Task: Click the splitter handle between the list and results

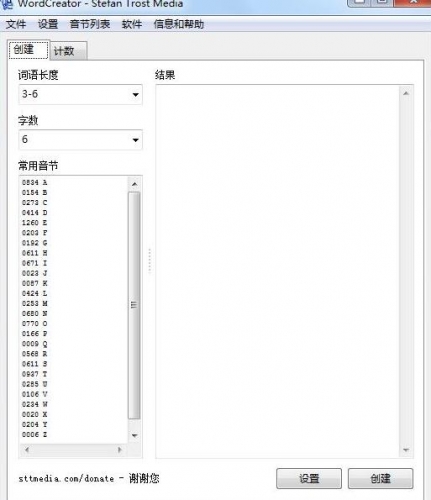Action: click(150, 261)
